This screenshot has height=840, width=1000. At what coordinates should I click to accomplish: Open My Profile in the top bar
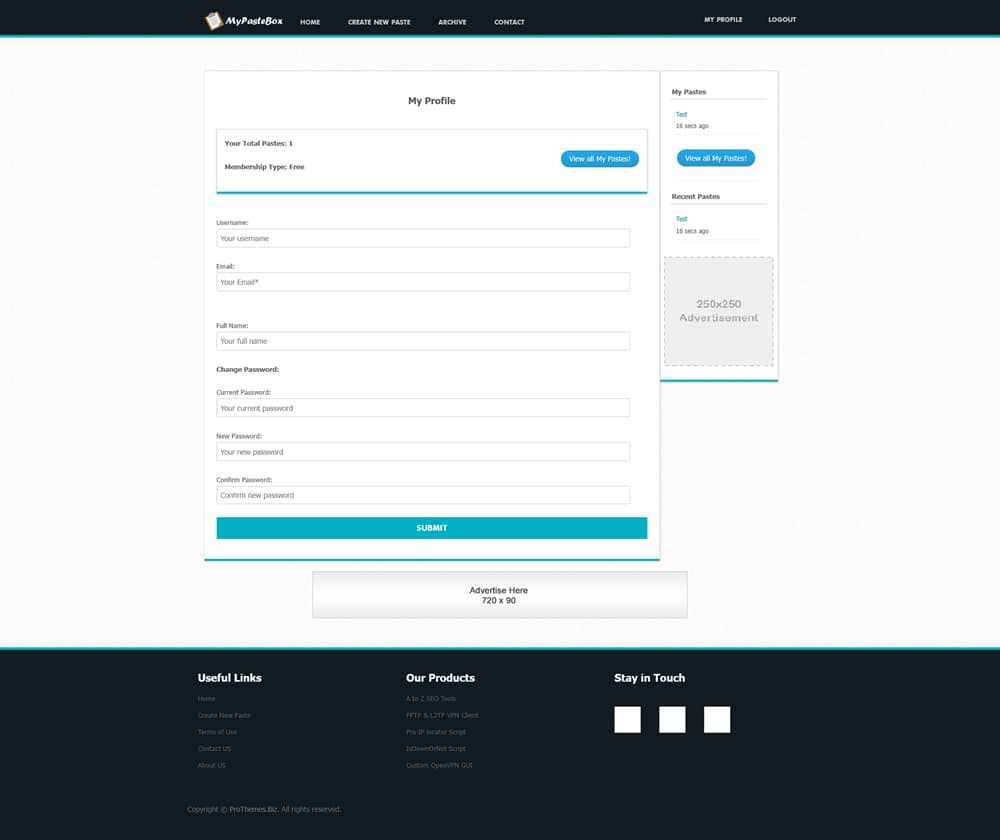[723, 20]
